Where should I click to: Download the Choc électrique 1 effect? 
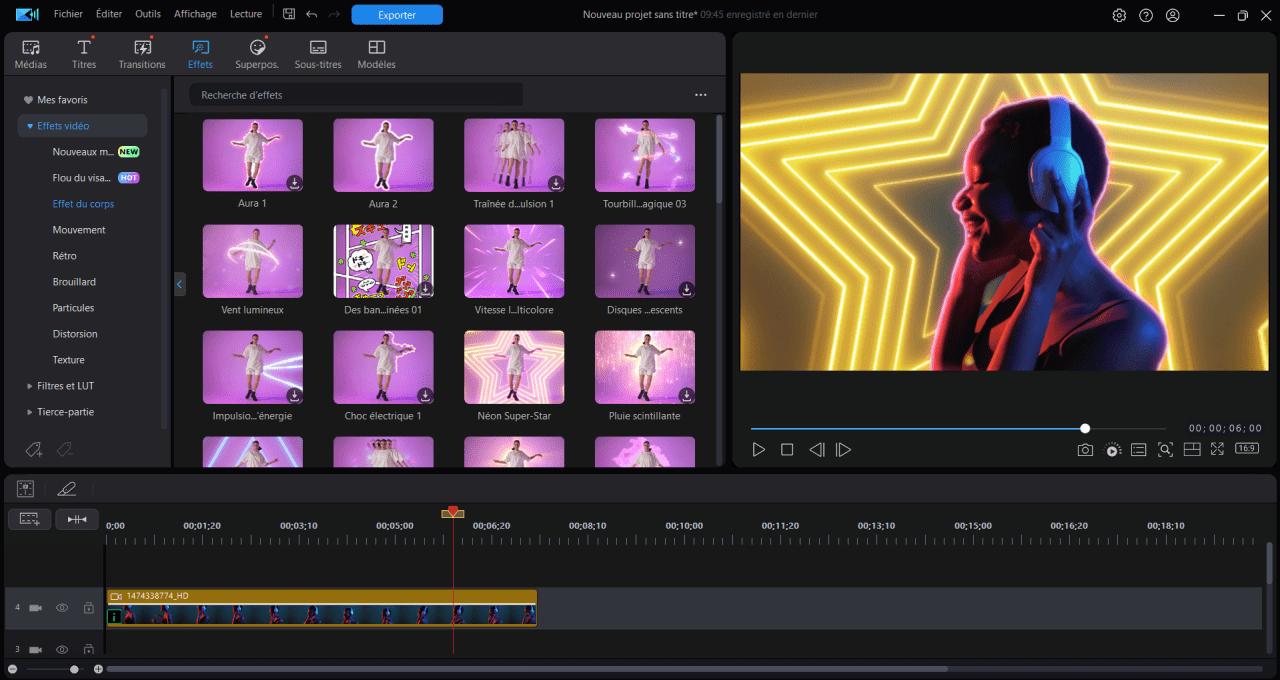(425, 395)
